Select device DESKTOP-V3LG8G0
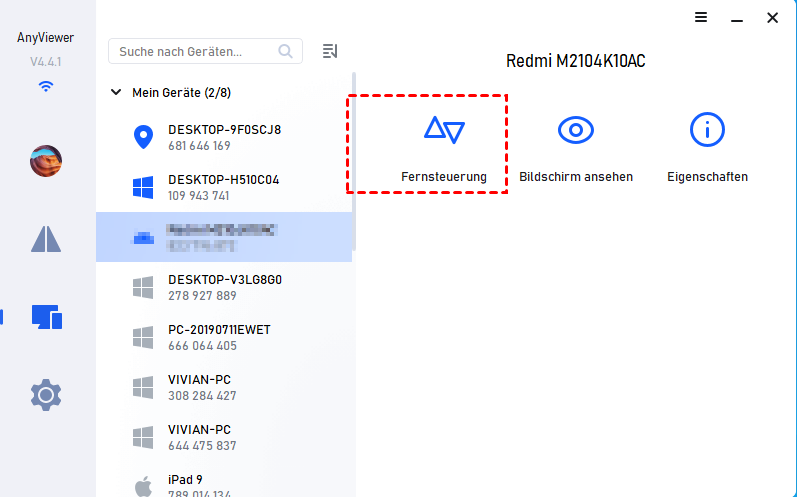This screenshot has height=497, width=797. tap(224, 288)
